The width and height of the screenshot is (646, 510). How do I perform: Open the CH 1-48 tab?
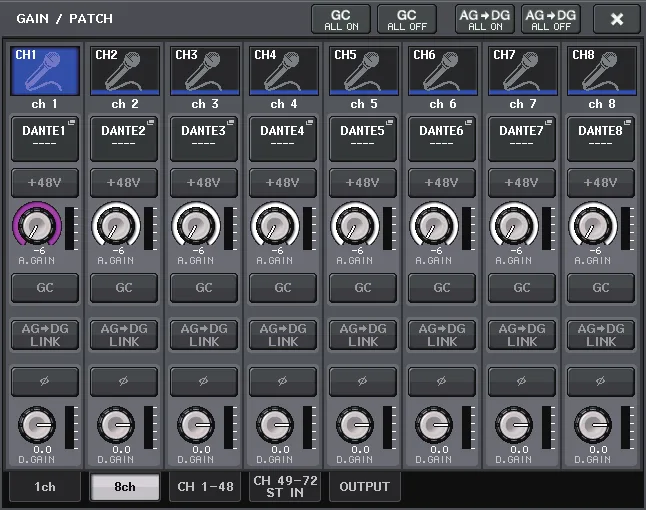pyautogui.click(x=205, y=487)
